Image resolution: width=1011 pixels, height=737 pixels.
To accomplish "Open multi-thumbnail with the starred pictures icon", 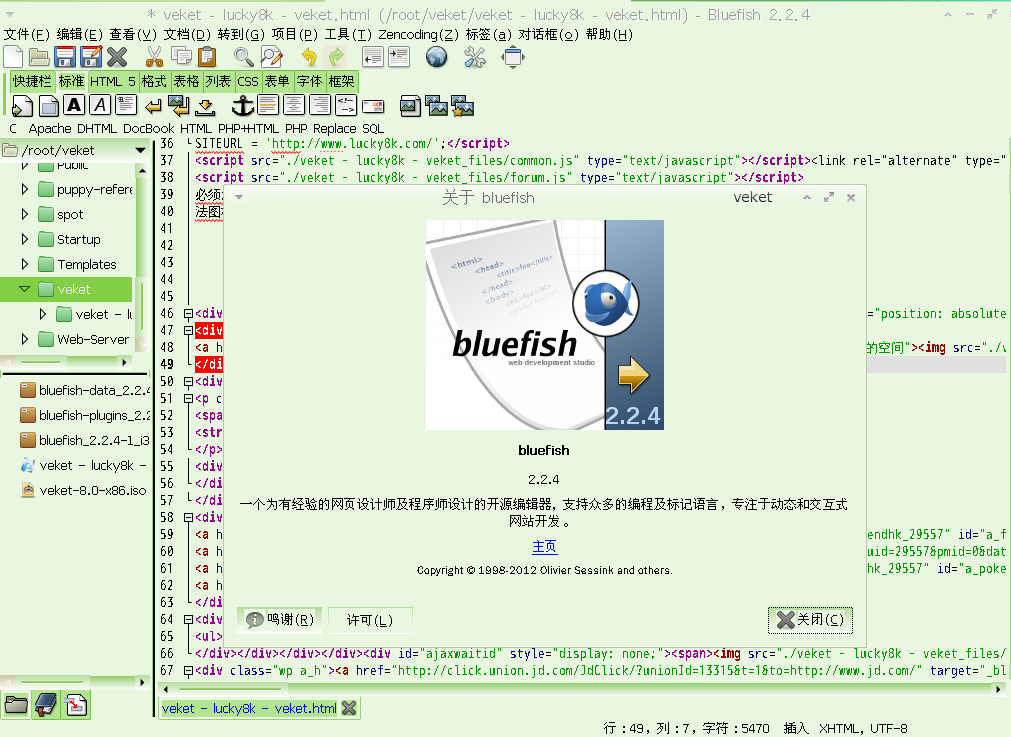I will [x=462, y=105].
